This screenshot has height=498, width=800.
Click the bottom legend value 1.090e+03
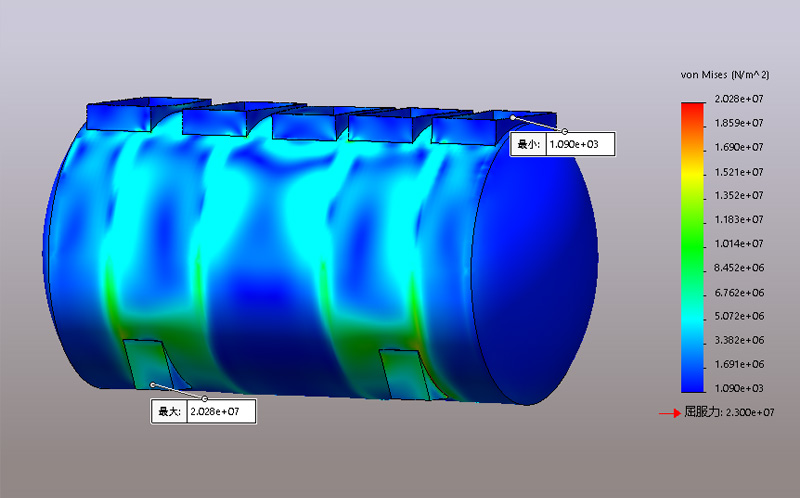[x=740, y=389]
